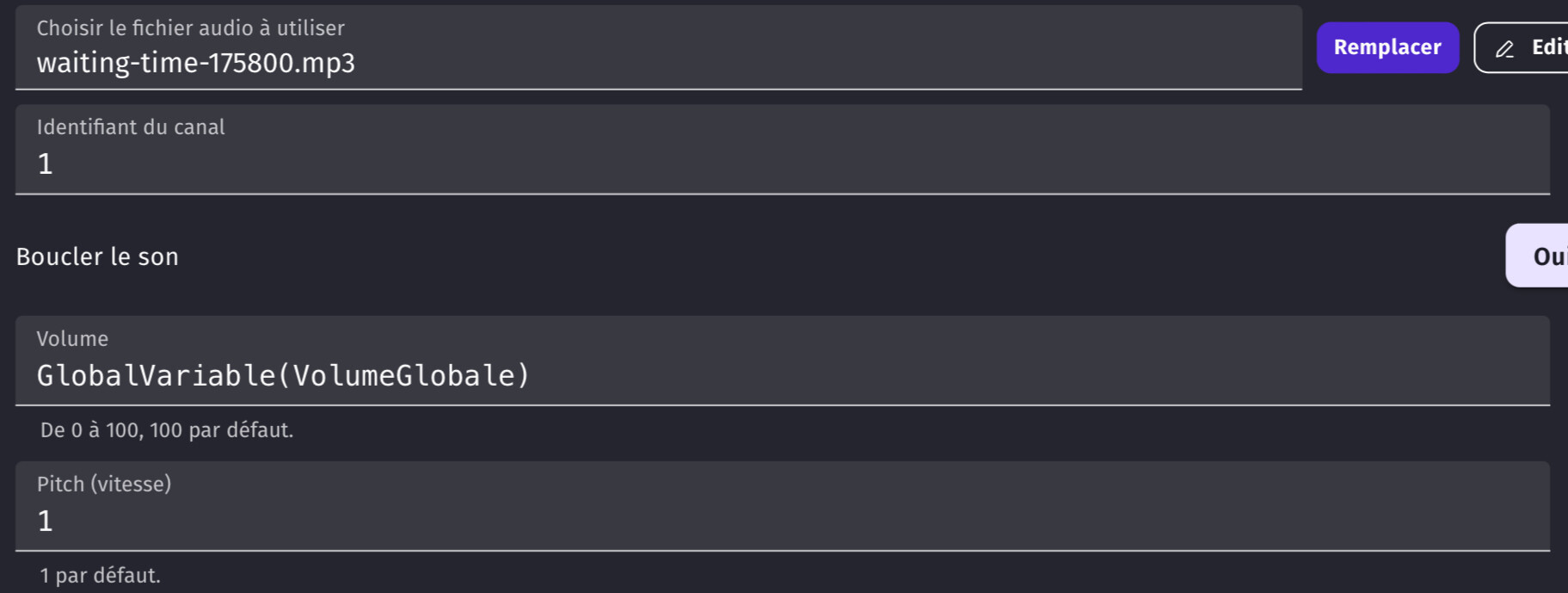1568x593 pixels.
Task: Click the GlobalVariable(VolumeGlobale) expression text
Action: (x=284, y=375)
